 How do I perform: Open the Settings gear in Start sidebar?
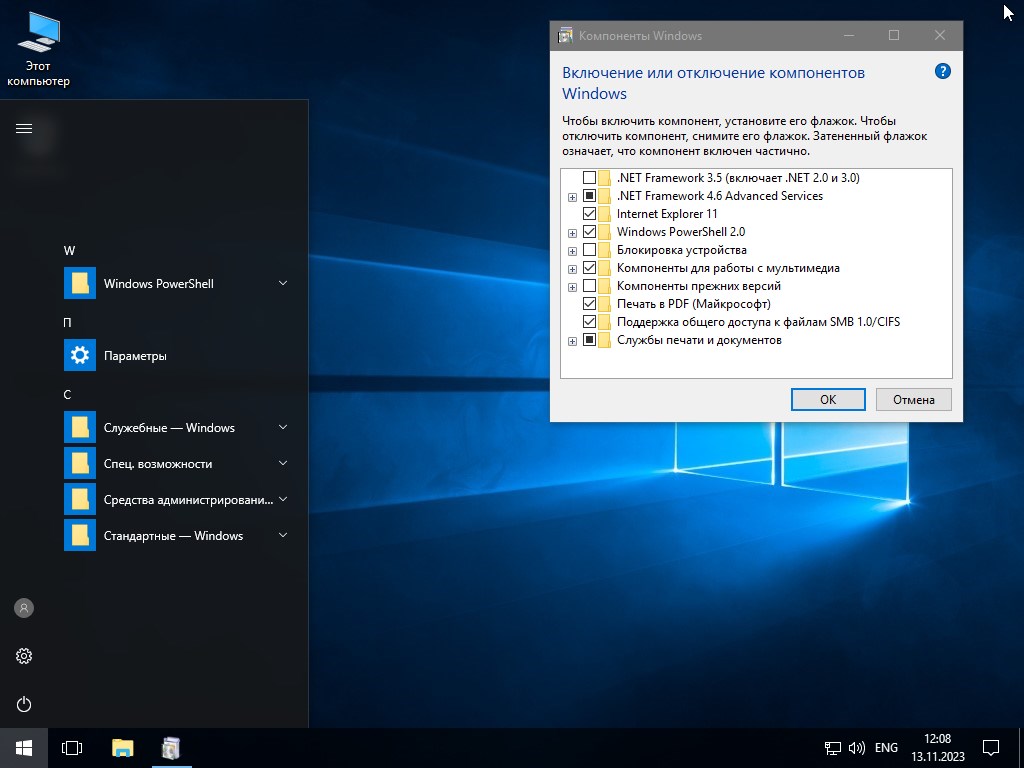(24, 656)
